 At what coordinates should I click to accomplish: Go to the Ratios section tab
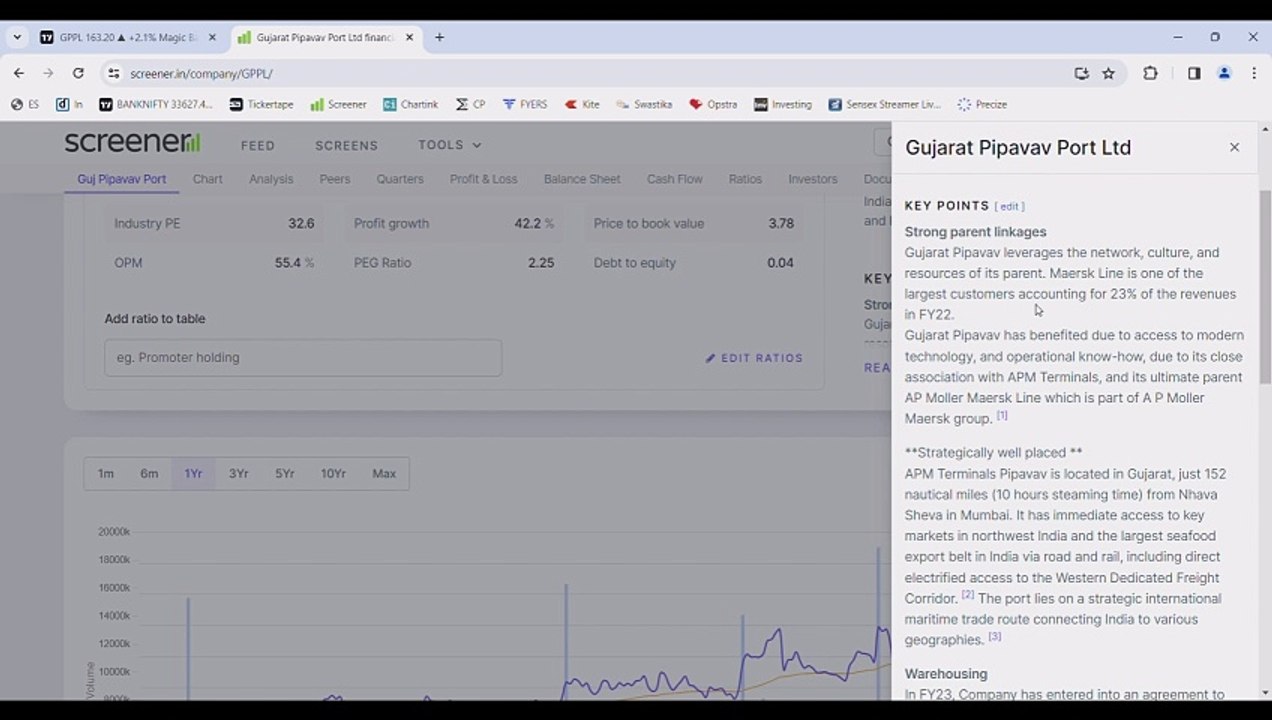tap(745, 179)
